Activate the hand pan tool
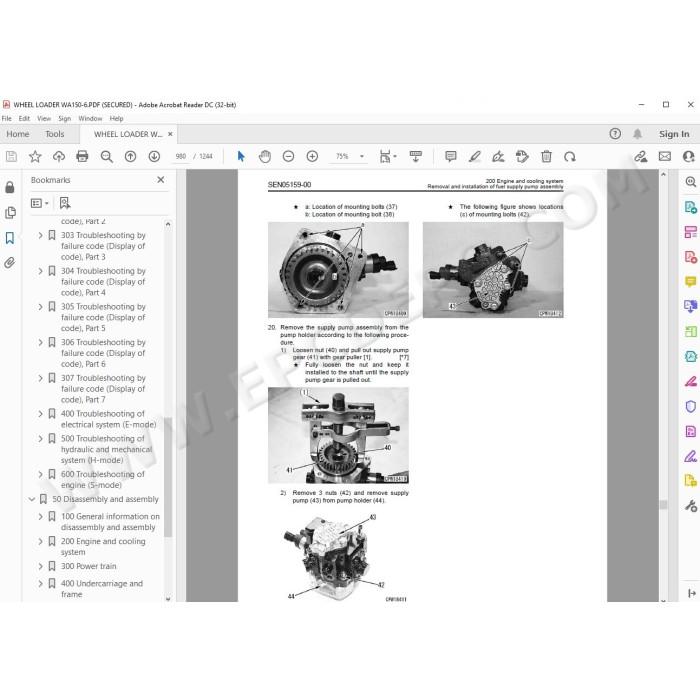The image size is (700, 700). pos(265,156)
